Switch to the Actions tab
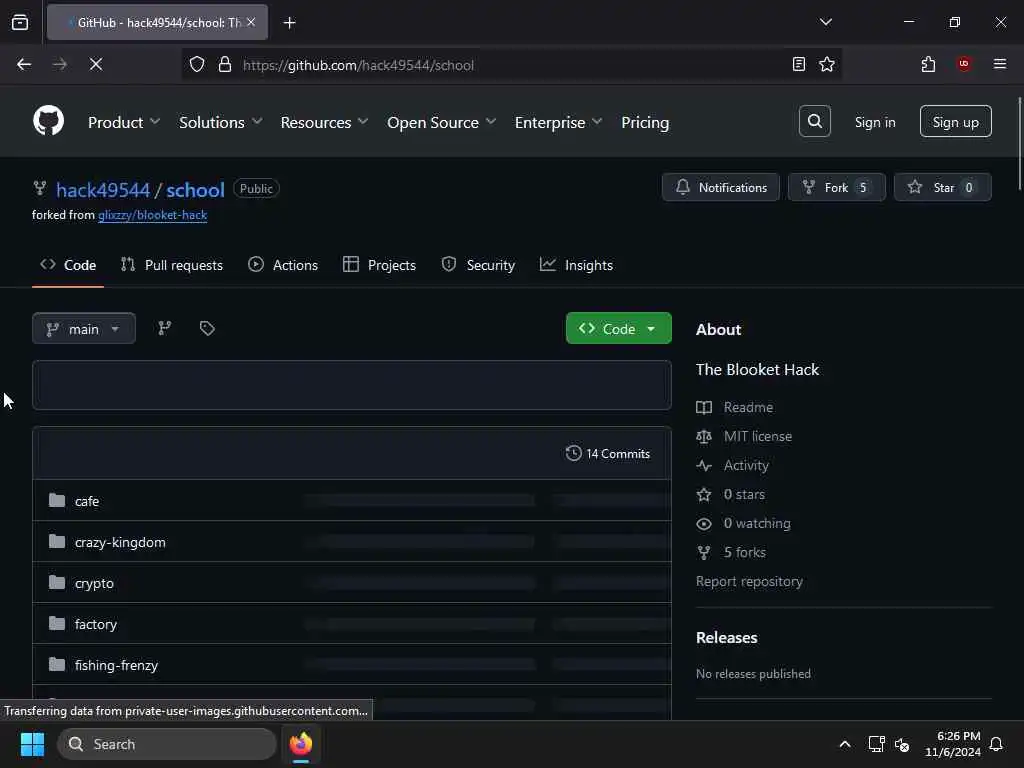Screen dimensions: 1024x768 [x=283, y=265]
